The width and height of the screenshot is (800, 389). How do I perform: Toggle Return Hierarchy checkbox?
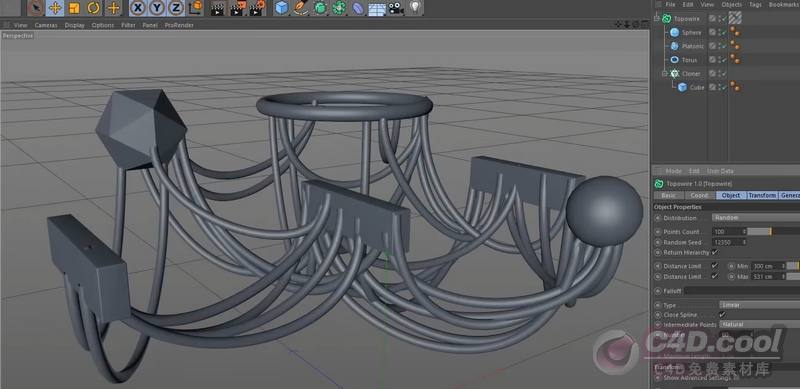tap(714, 252)
